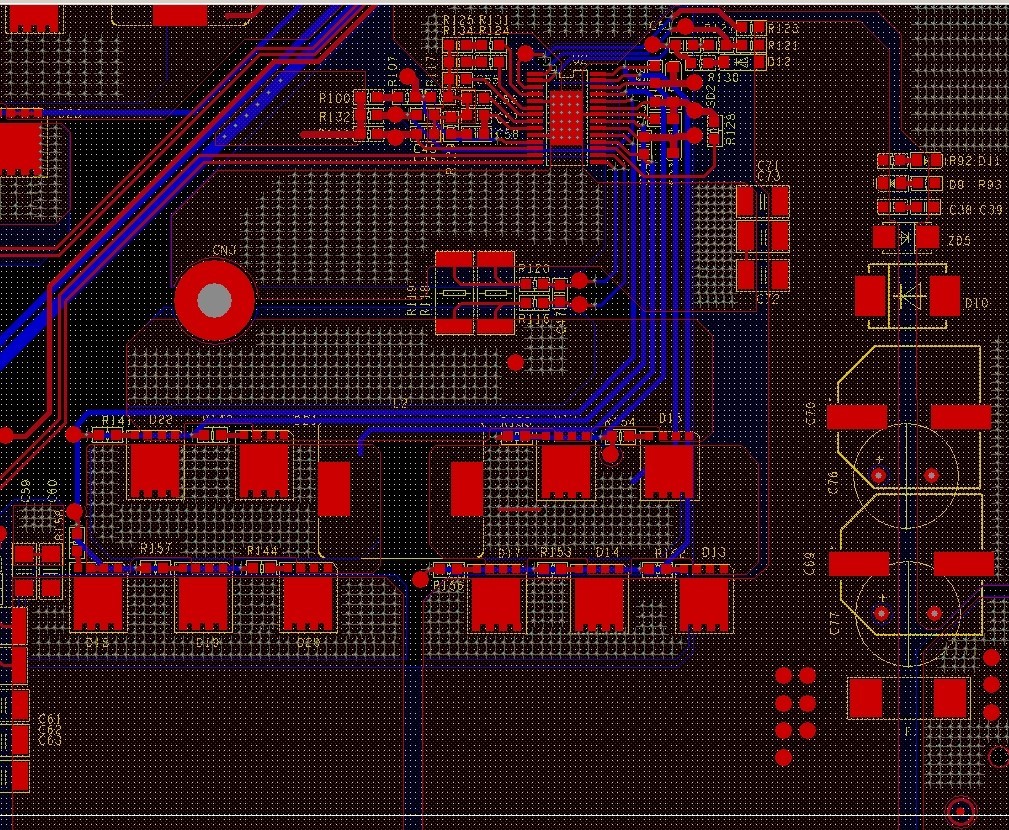The height and width of the screenshot is (830, 1009).
Task: Click the concentric-ring fiducial marker
Action: click(x=961, y=811)
